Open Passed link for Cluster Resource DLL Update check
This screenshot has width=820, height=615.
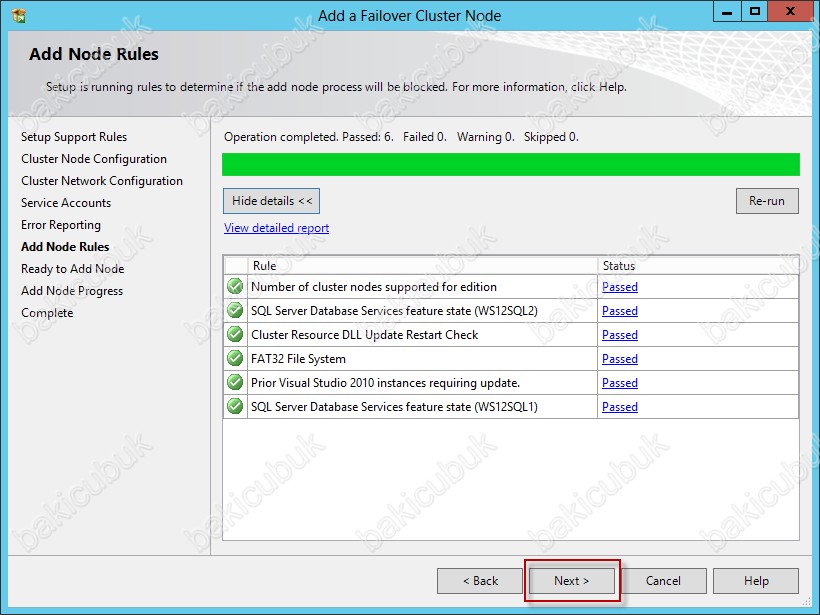pyautogui.click(x=620, y=335)
